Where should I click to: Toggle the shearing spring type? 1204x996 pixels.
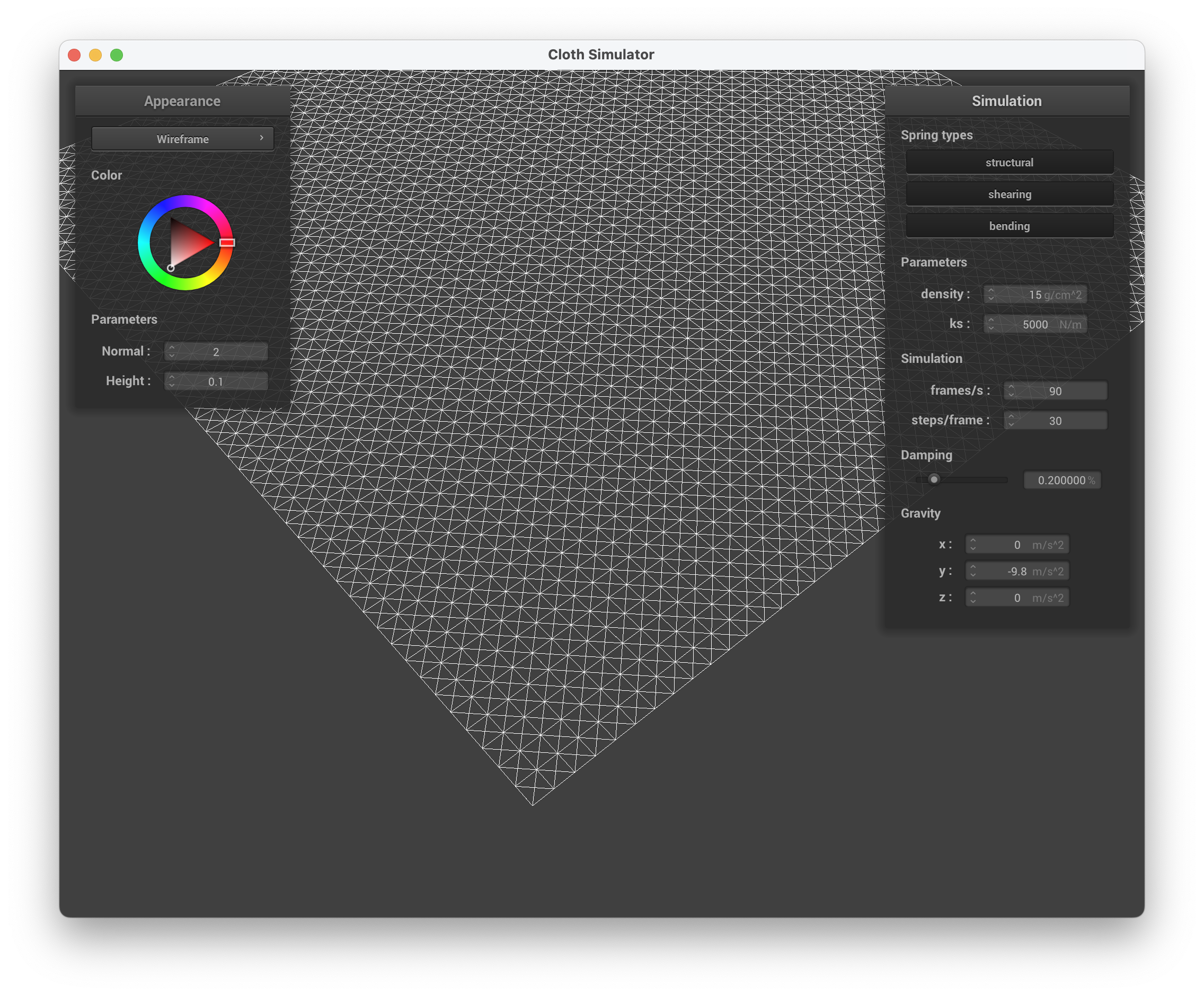1009,194
